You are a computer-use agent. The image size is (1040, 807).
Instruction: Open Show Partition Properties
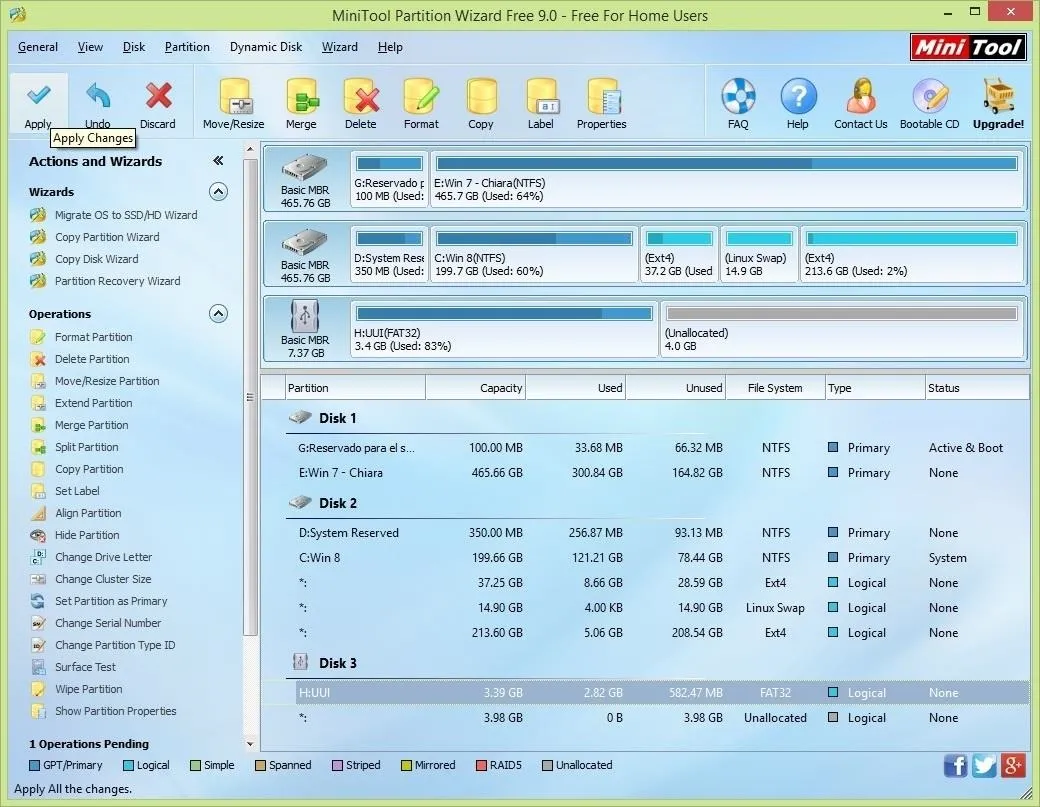(x=115, y=712)
